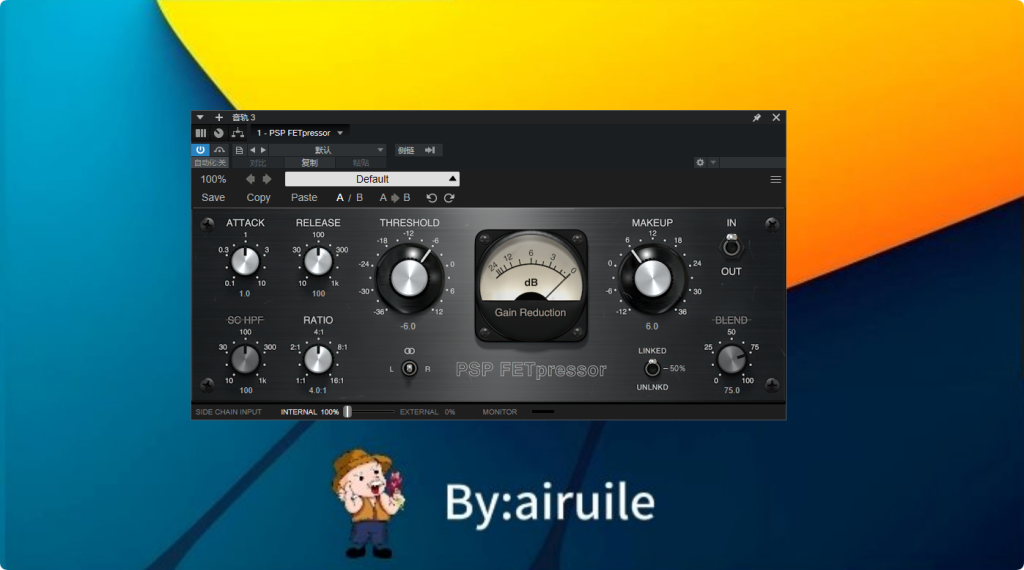Toggle the SC HPF label on
The image size is (1024, 570).
coord(245,320)
